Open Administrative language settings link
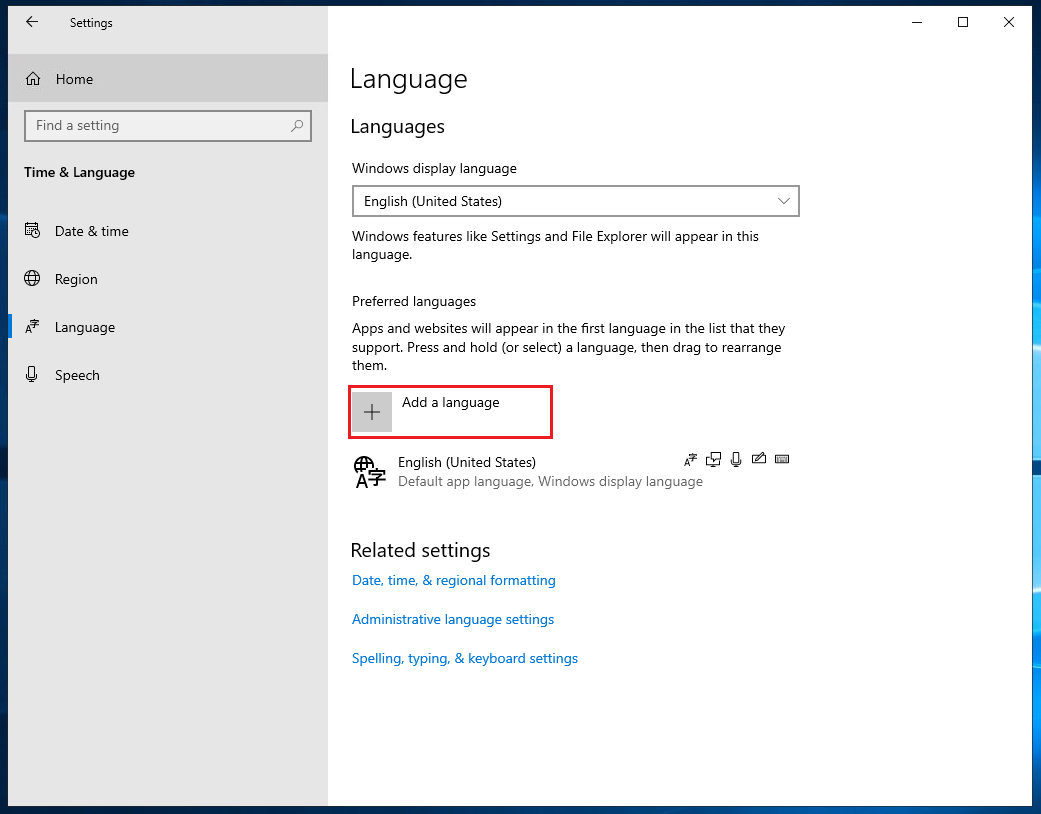This screenshot has height=814, width=1041. pos(453,619)
